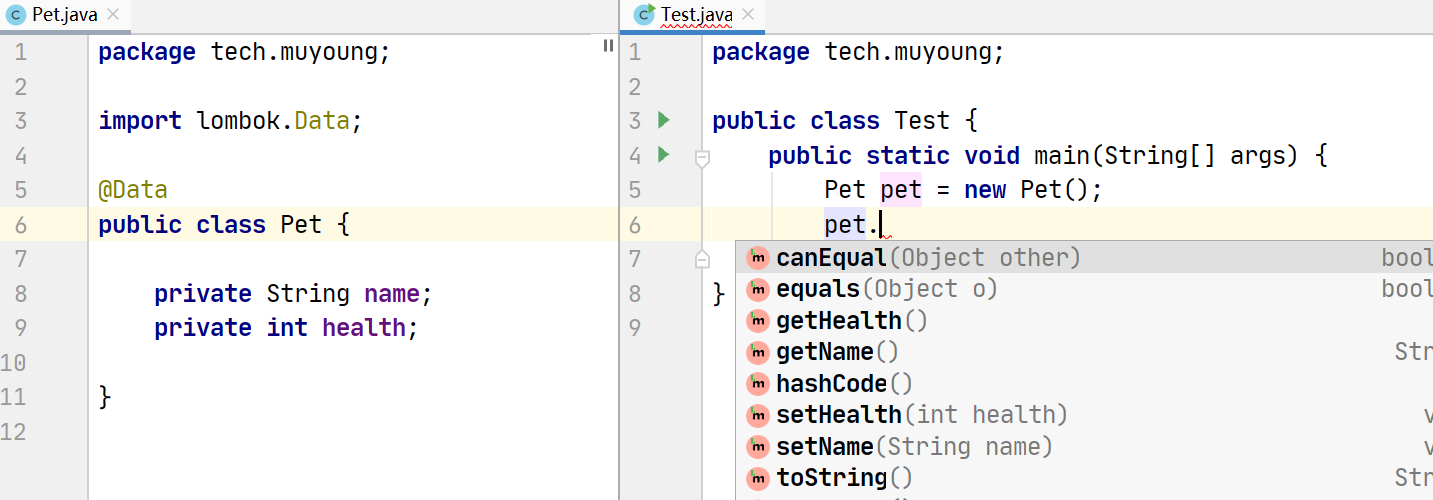Choose hashCode() in autocomplete popup
1433x500 pixels.
pyautogui.click(x=844, y=384)
